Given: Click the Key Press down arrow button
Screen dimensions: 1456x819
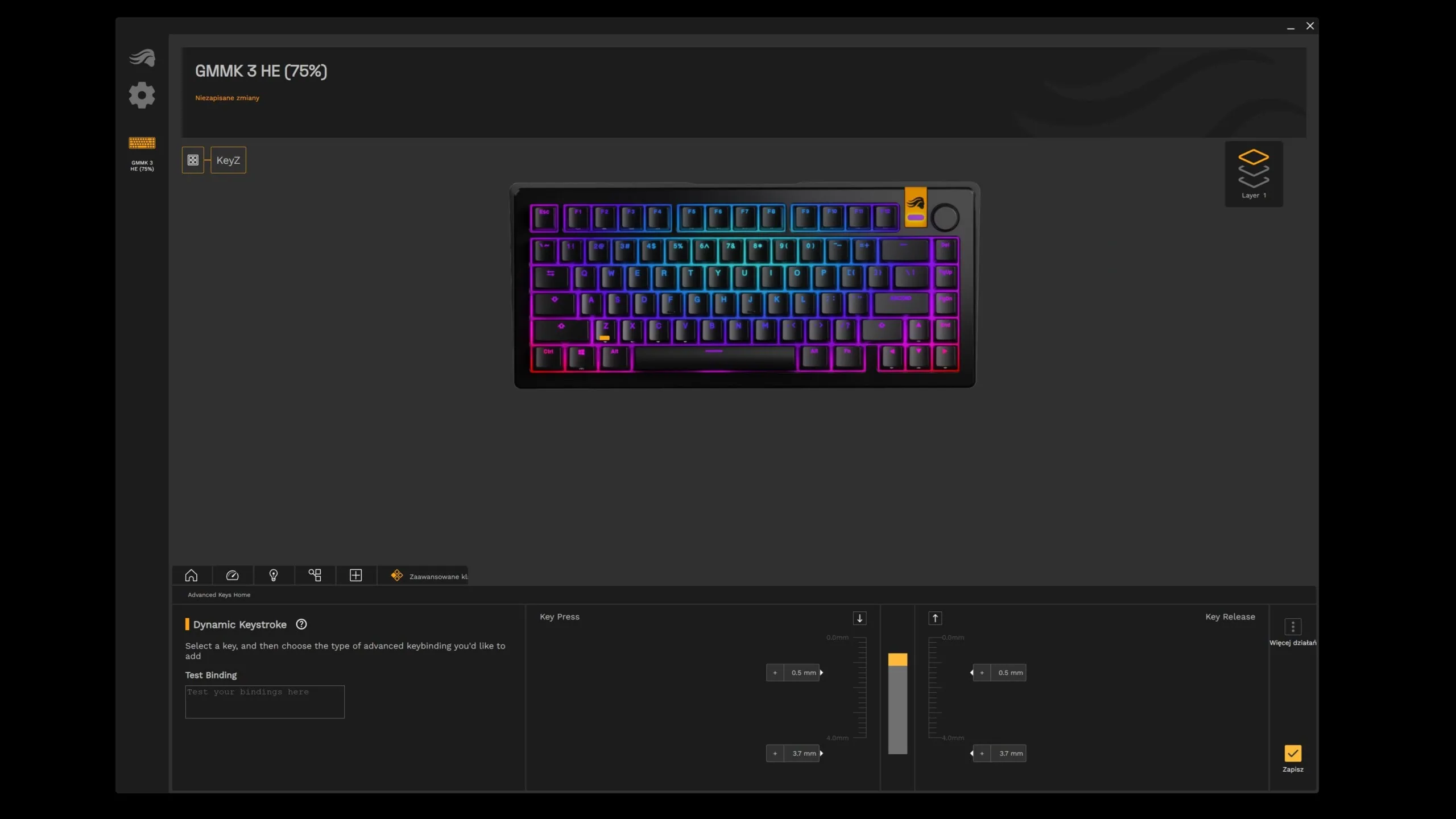Looking at the screenshot, I should click(859, 618).
